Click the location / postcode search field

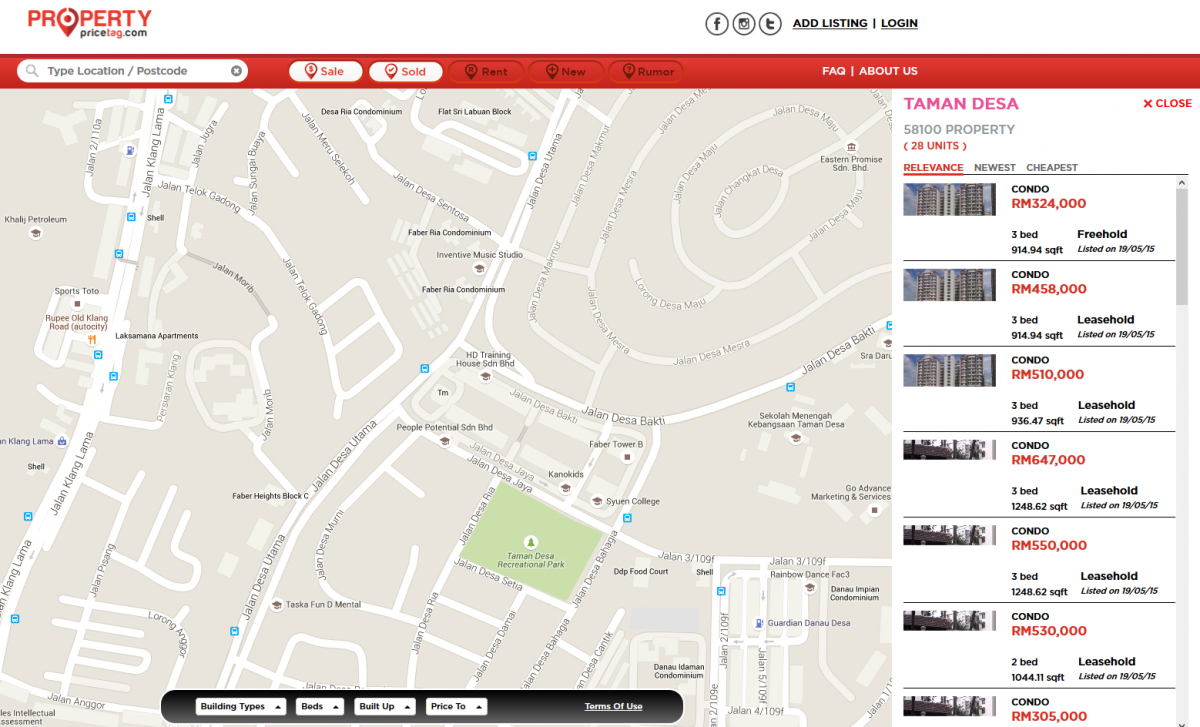tap(132, 71)
